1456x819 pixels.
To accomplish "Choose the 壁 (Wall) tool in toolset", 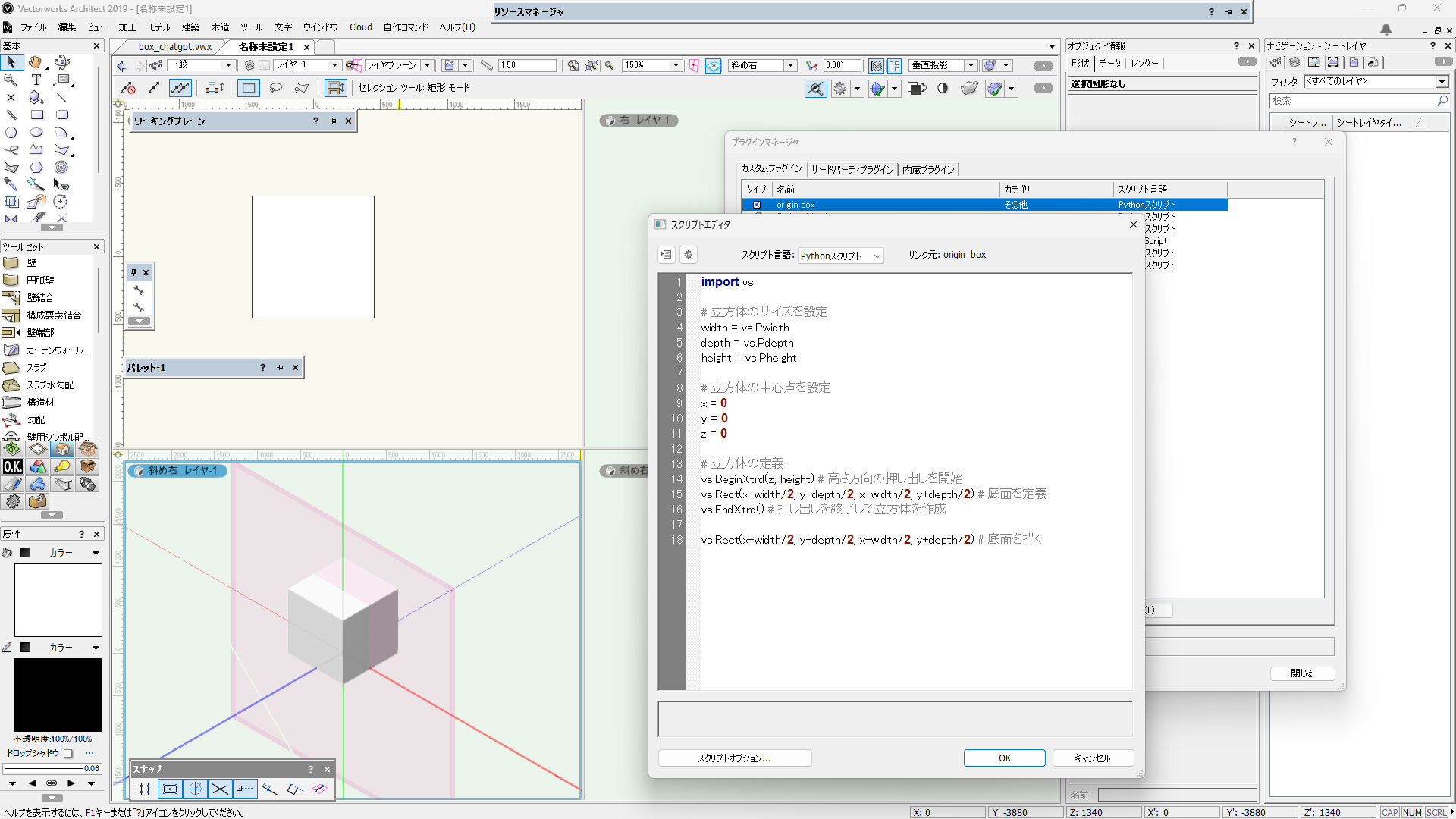I will tap(30, 263).
